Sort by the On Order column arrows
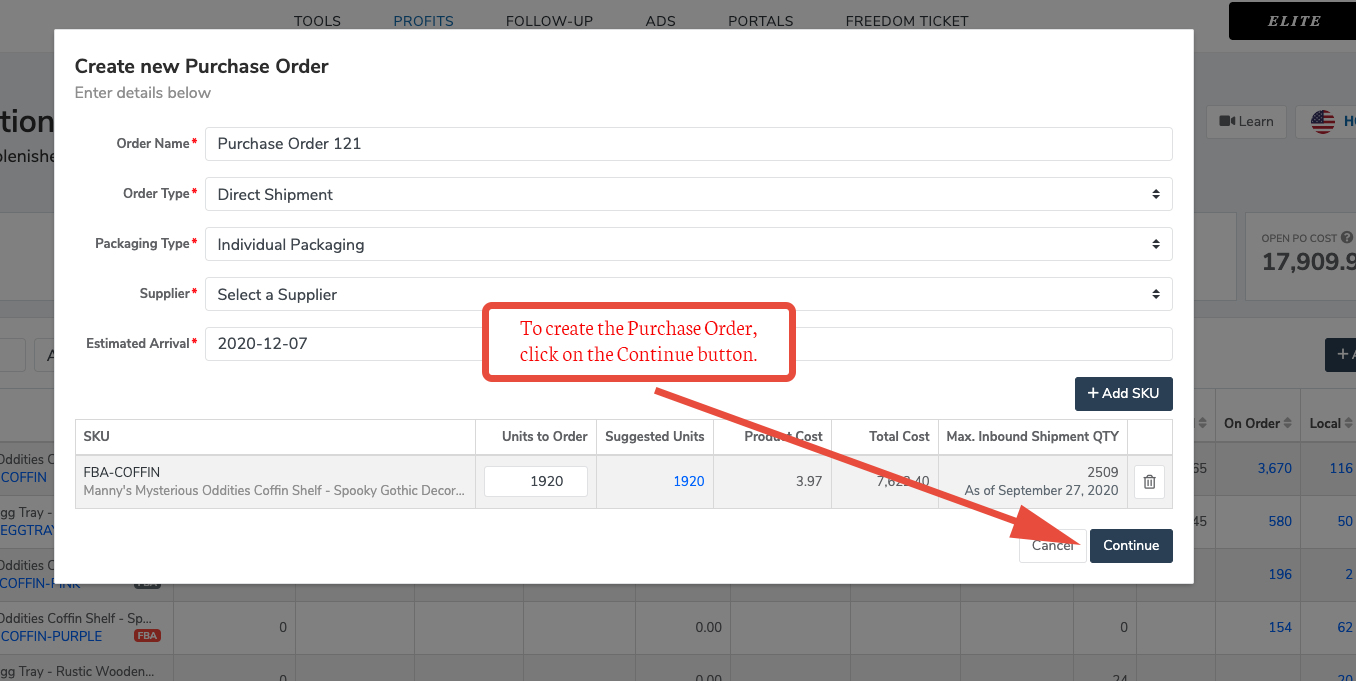 pyautogui.click(x=1288, y=424)
